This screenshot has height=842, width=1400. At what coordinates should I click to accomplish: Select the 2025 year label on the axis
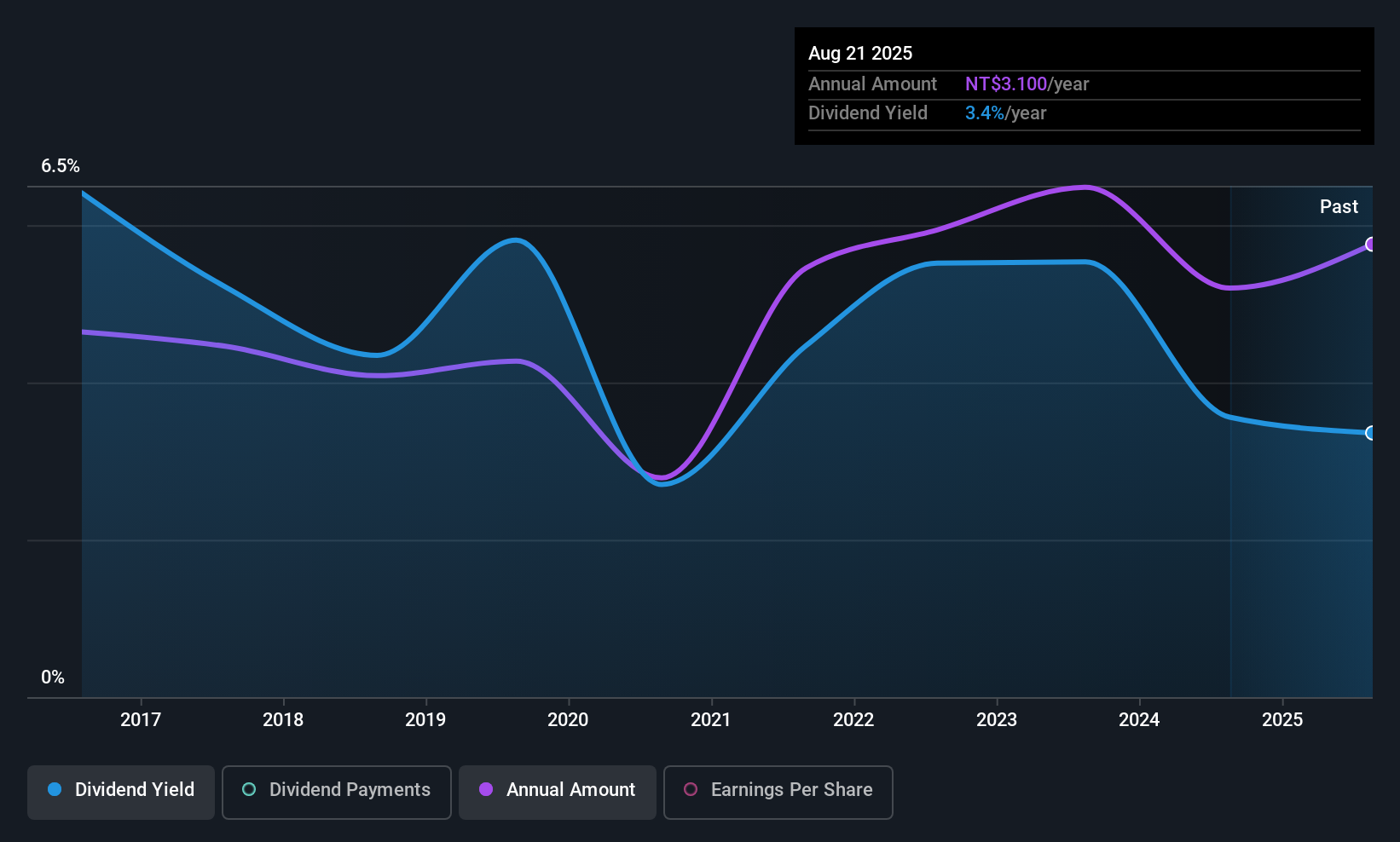pyautogui.click(x=1282, y=719)
